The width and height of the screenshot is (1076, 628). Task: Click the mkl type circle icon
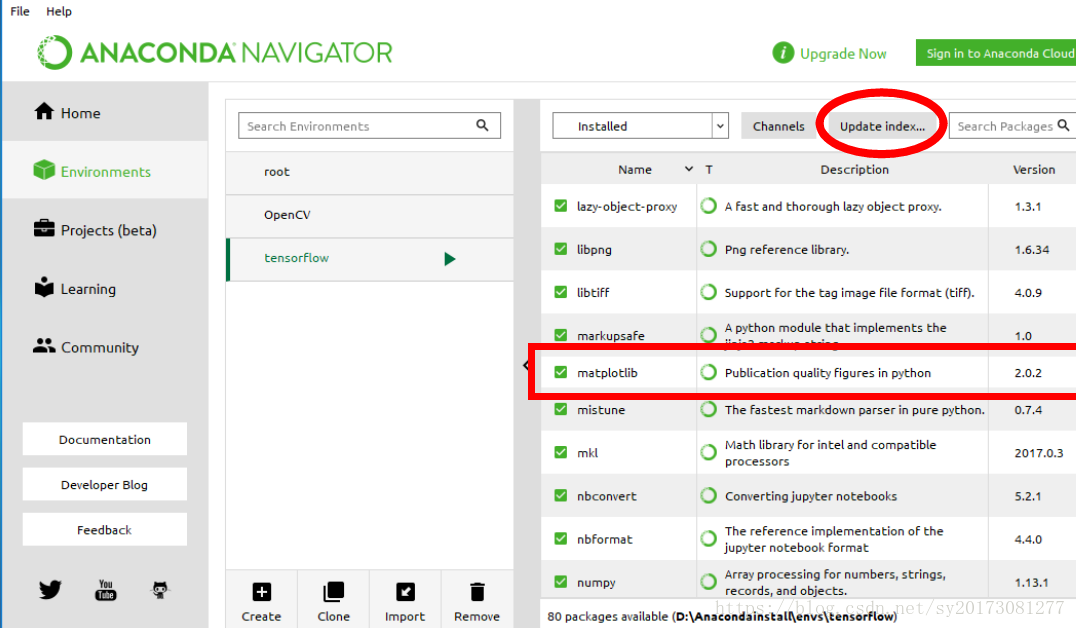click(x=708, y=452)
